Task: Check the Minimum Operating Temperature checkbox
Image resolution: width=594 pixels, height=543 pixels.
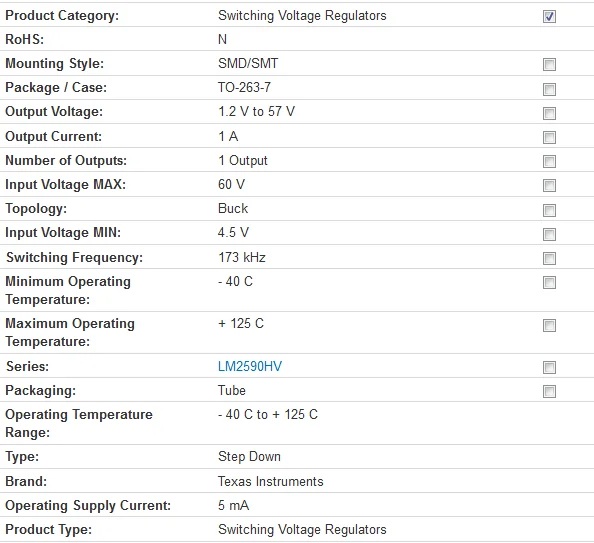Action: pyautogui.click(x=549, y=282)
